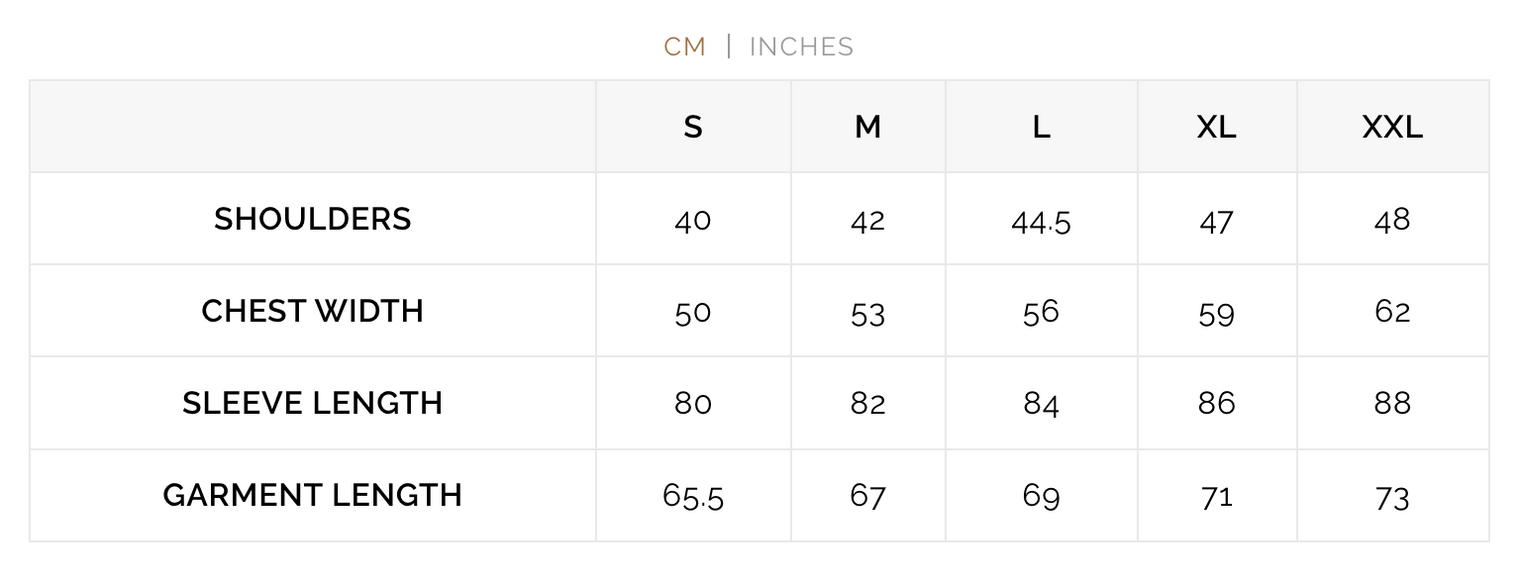1520x585 pixels.
Task: Select the XL size column header
Action: coord(1216,127)
